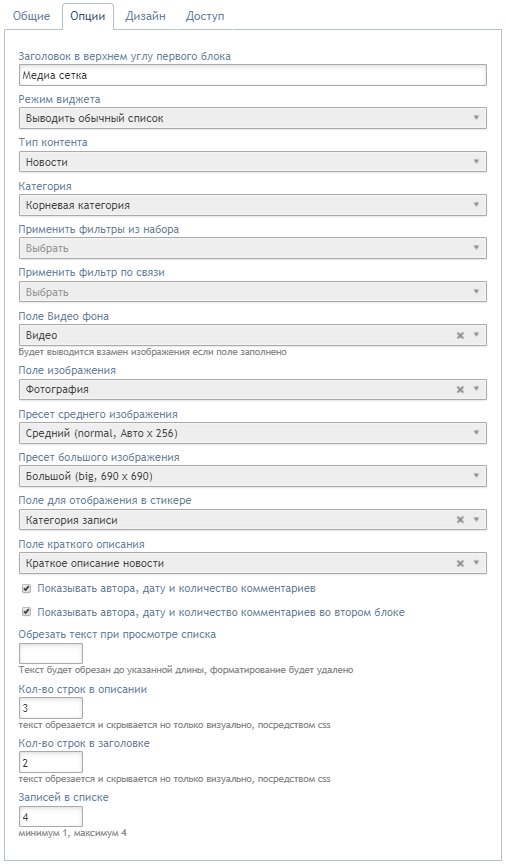Remove Категория записи selection via x icon
506x867 pixels.
(460, 520)
